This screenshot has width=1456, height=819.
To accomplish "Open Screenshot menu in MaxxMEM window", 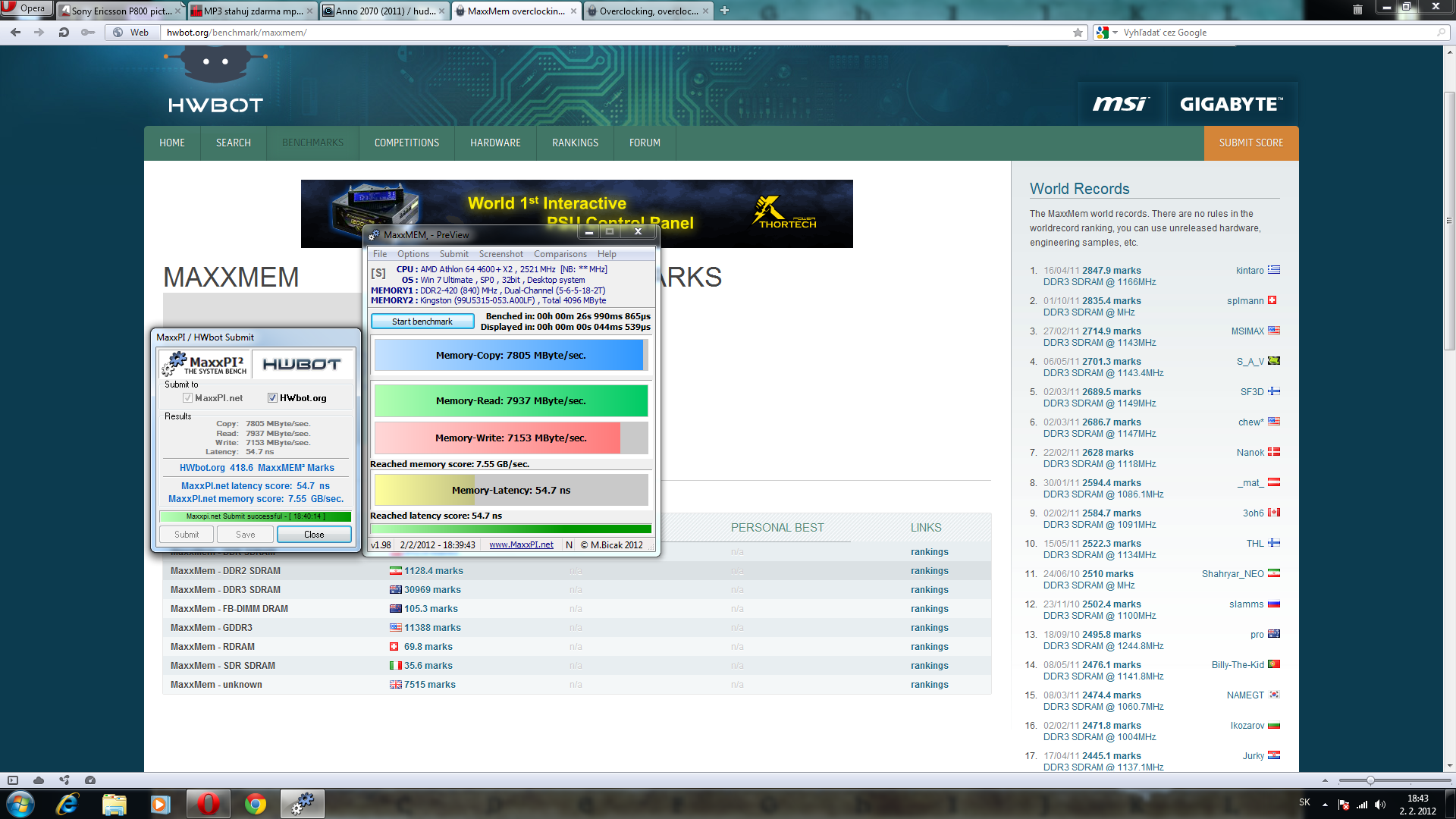I will coord(500,254).
